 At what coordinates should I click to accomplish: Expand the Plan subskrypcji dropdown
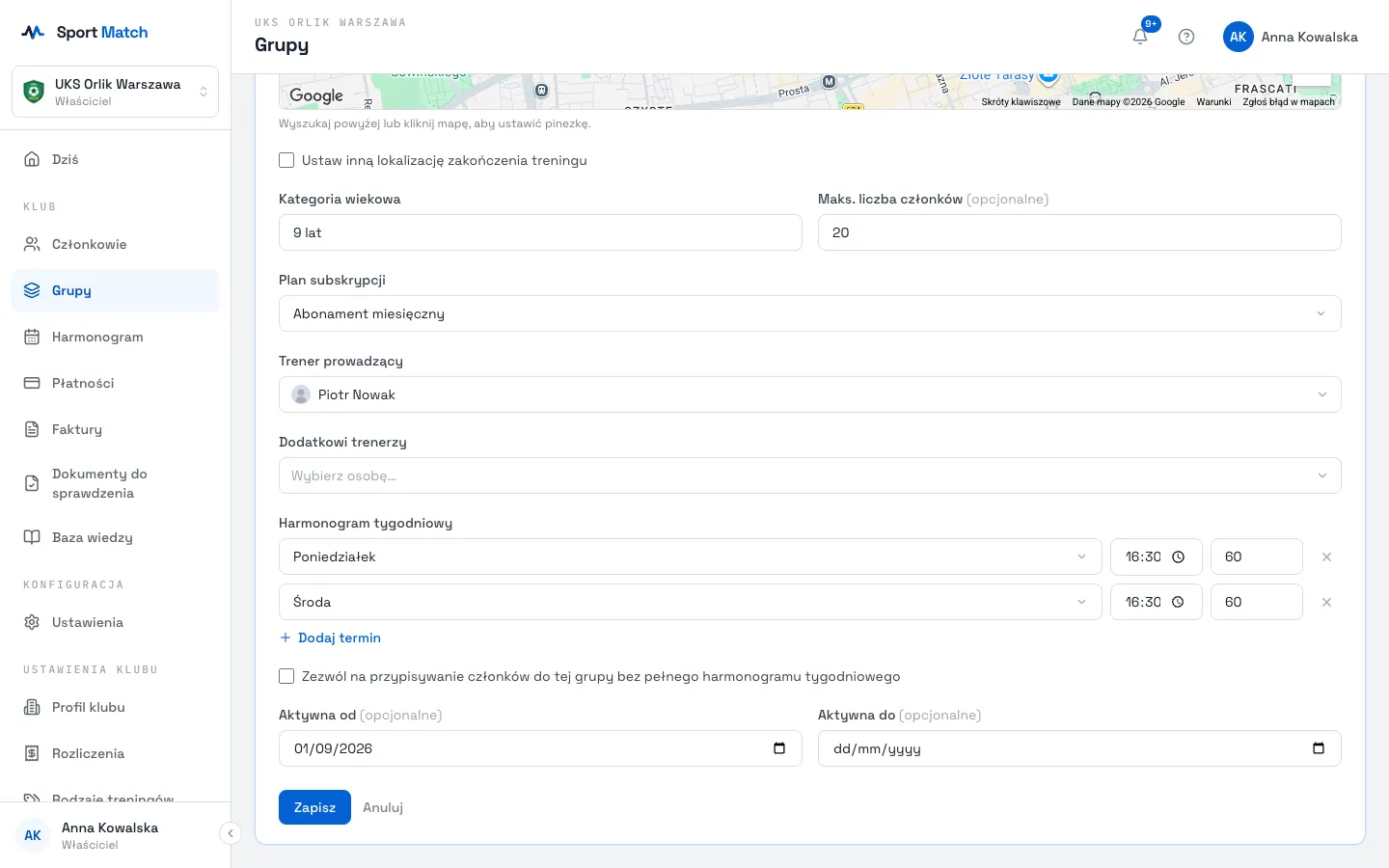[809, 313]
